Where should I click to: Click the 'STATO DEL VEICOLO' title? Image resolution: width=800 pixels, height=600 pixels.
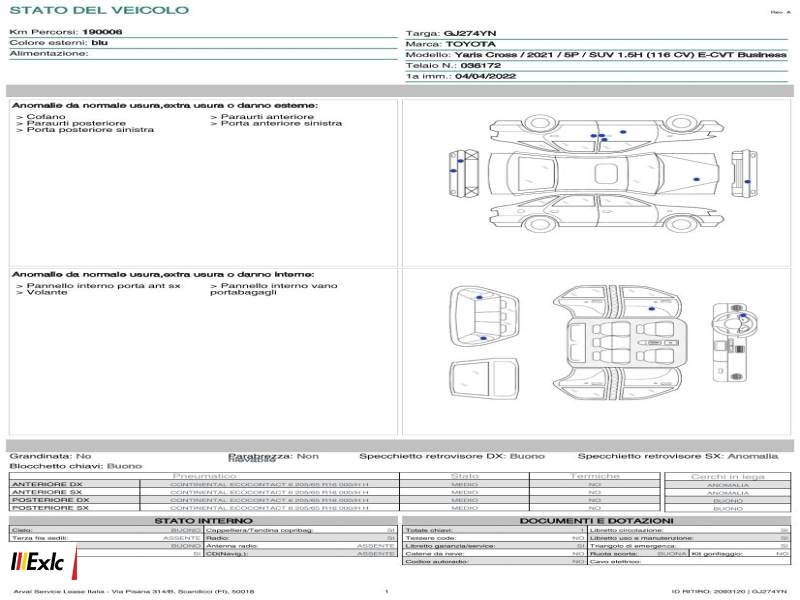pyautogui.click(x=99, y=10)
